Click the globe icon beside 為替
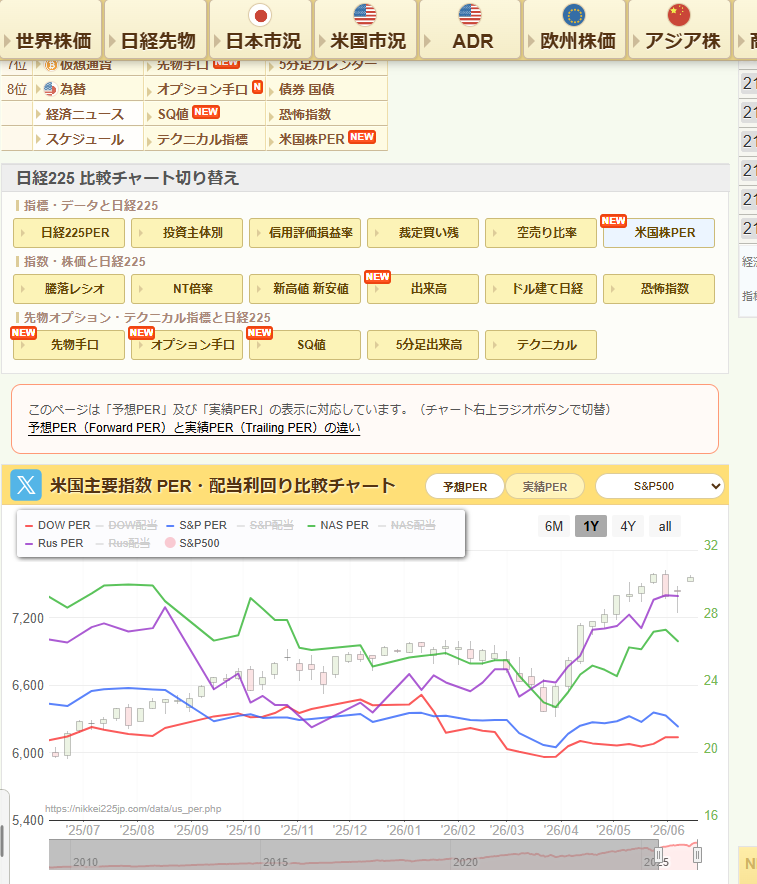The width and height of the screenshot is (757, 884). (50, 89)
